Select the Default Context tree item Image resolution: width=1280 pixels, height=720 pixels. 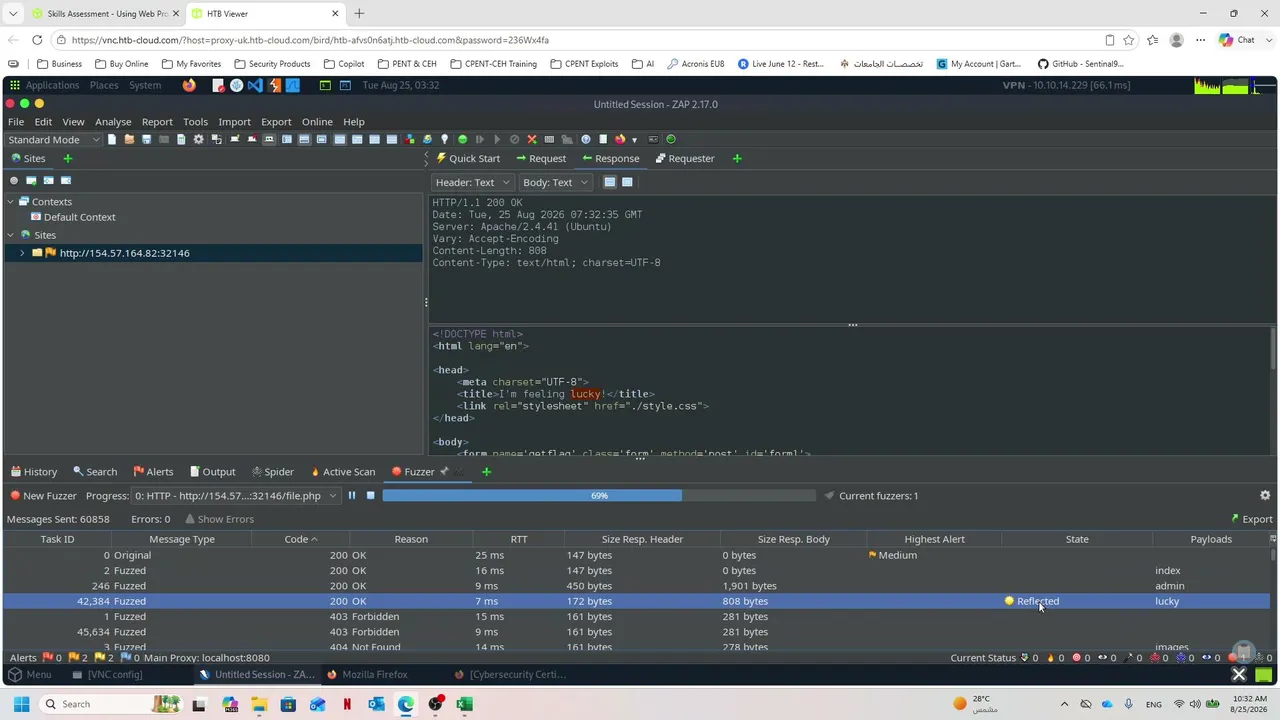tap(79, 217)
